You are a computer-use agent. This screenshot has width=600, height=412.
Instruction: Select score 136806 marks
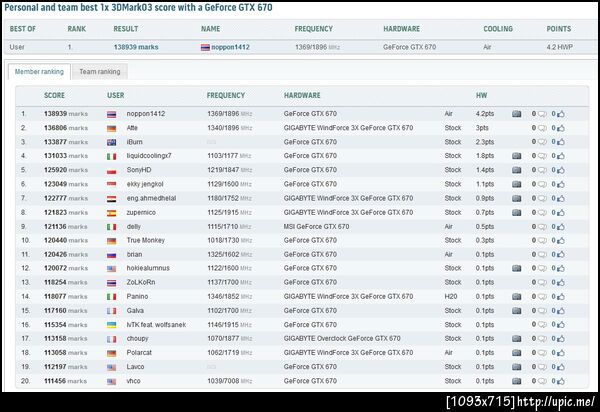coord(66,128)
